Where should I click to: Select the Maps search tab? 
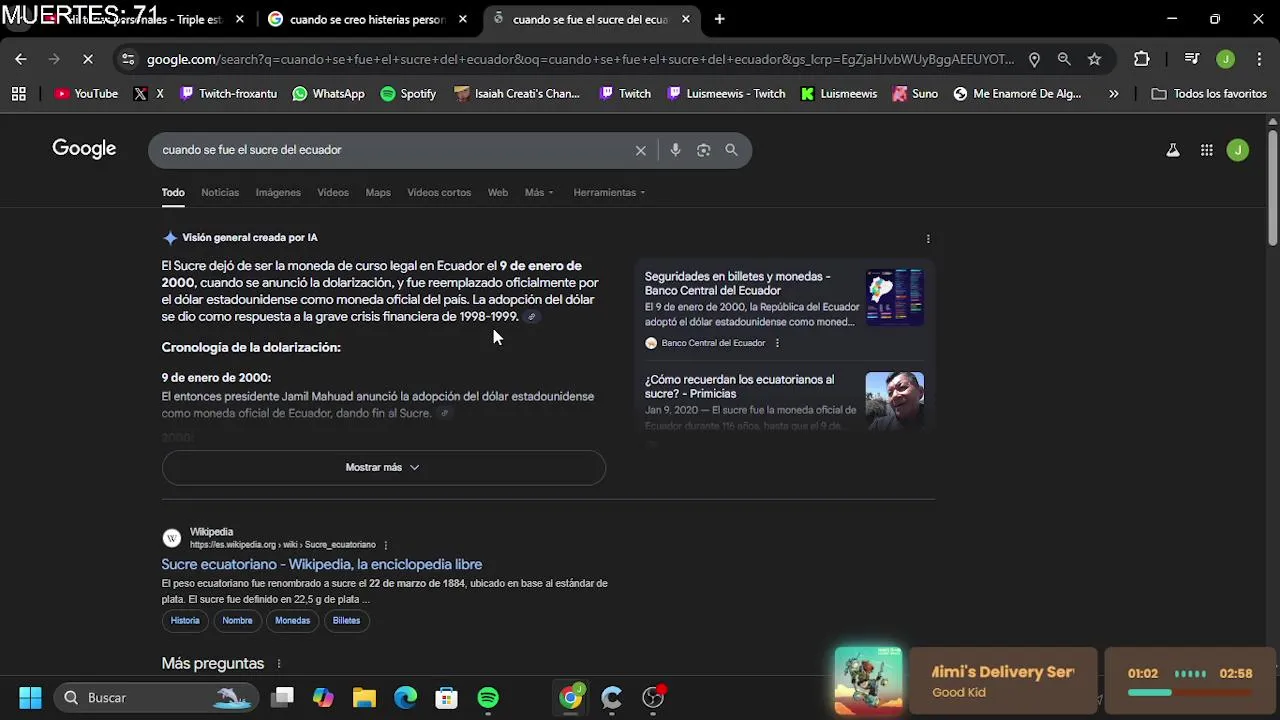click(378, 192)
